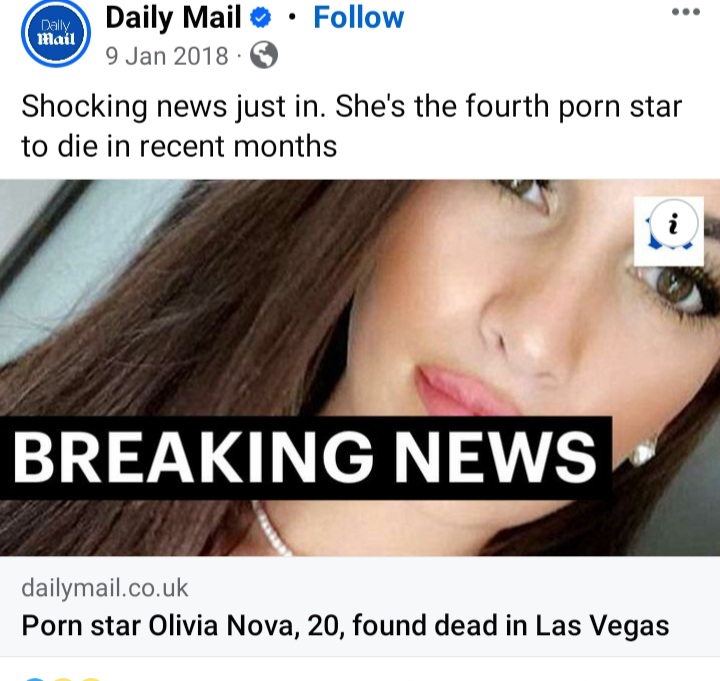Viewport: 720px width, 681px height.
Task: Click the blue verified badge icon
Action: (x=260, y=18)
